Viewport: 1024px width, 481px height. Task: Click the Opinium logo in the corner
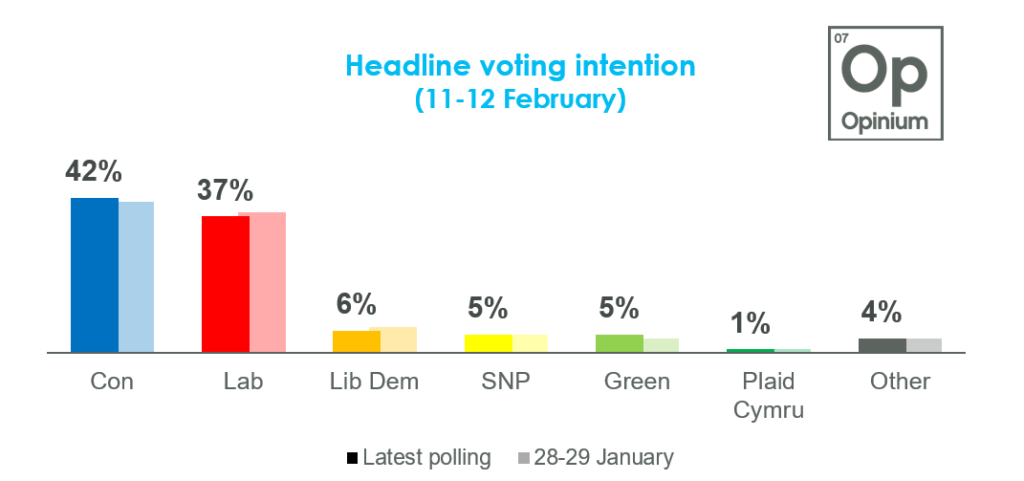[885, 83]
